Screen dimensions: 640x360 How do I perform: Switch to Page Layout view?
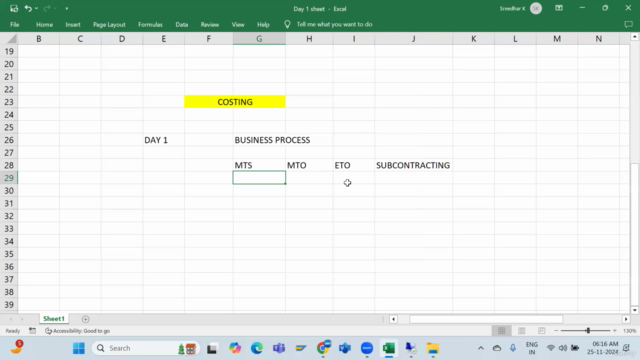pyautogui.click(x=522, y=331)
